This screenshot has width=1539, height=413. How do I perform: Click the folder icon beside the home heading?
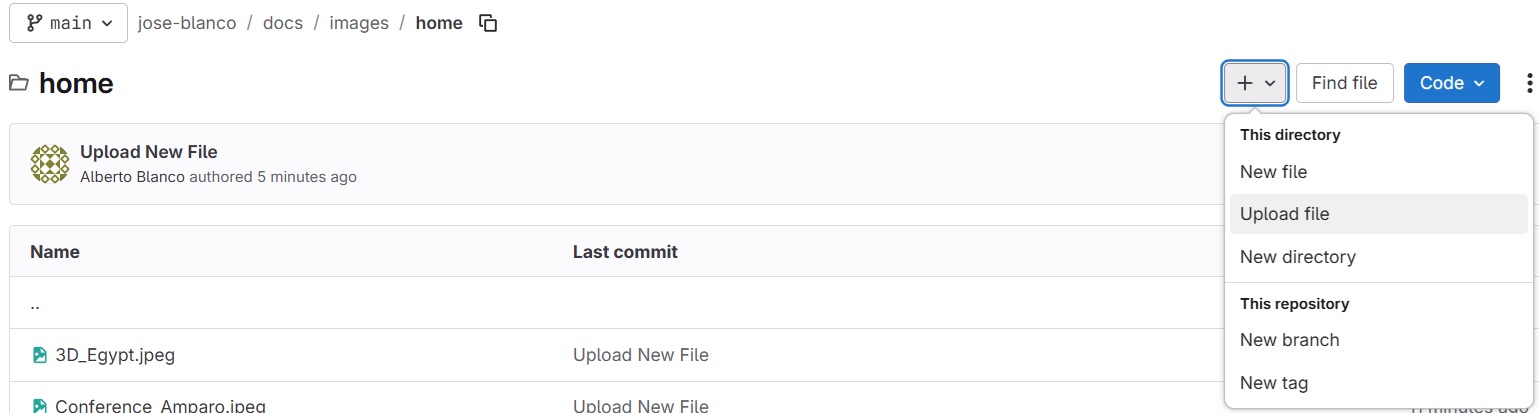pos(19,83)
